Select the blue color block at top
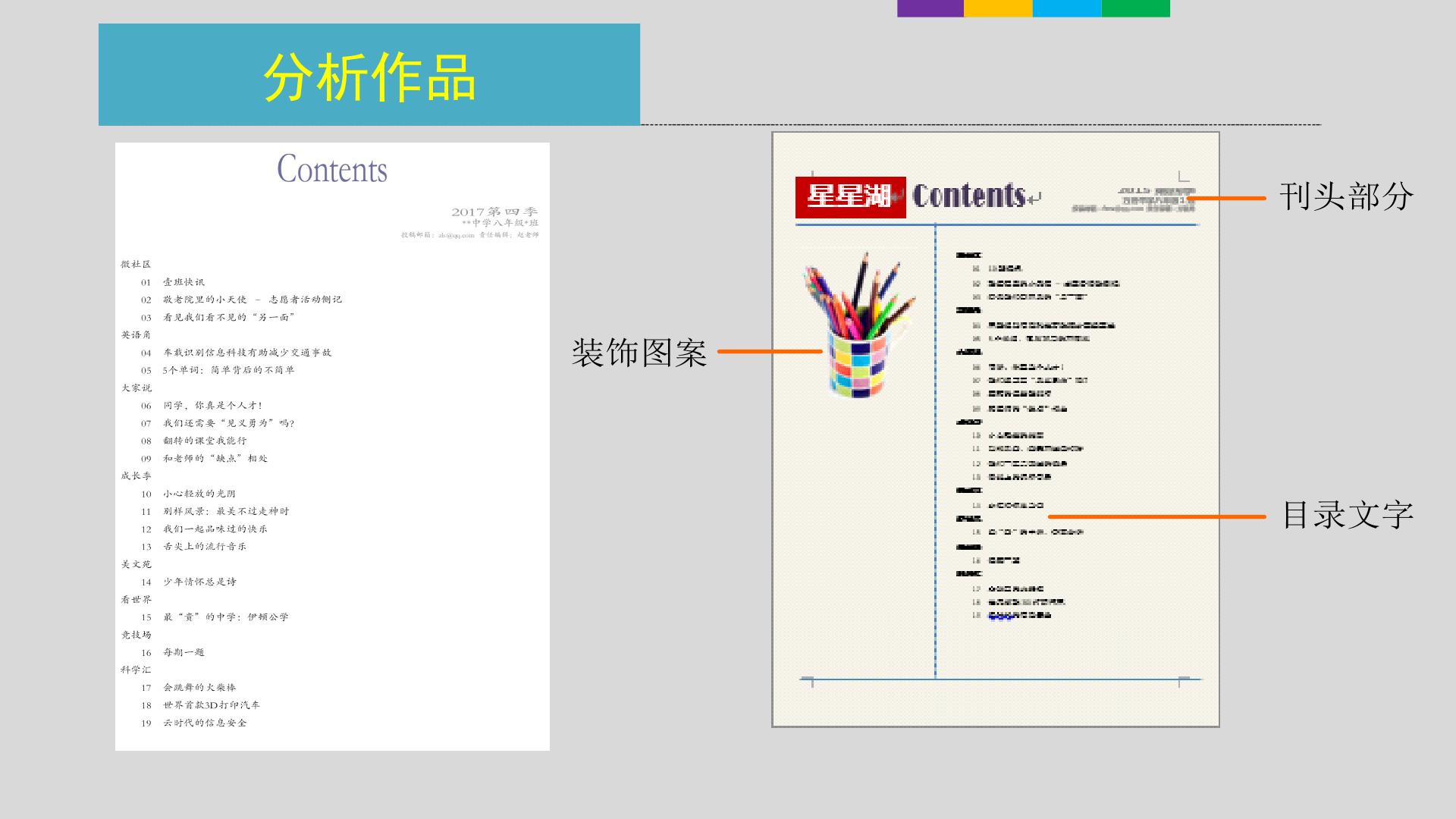This screenshot has width=1456, height=819. click(x=1067, y=8)
